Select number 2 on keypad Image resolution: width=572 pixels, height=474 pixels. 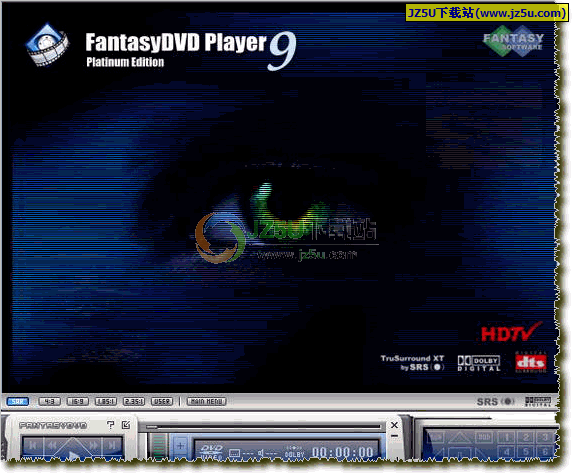click(526, 437)
